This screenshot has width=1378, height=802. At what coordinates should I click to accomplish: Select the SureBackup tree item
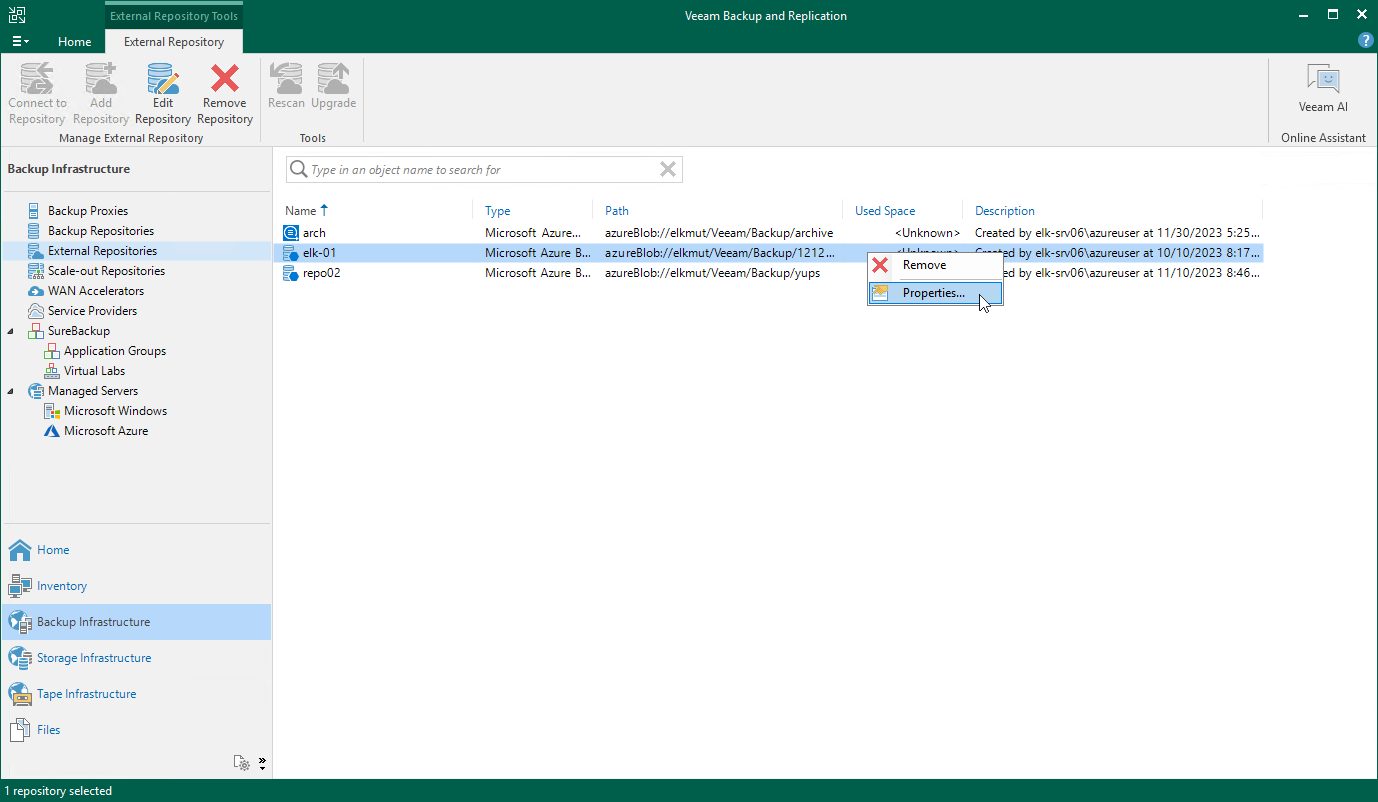79,331
